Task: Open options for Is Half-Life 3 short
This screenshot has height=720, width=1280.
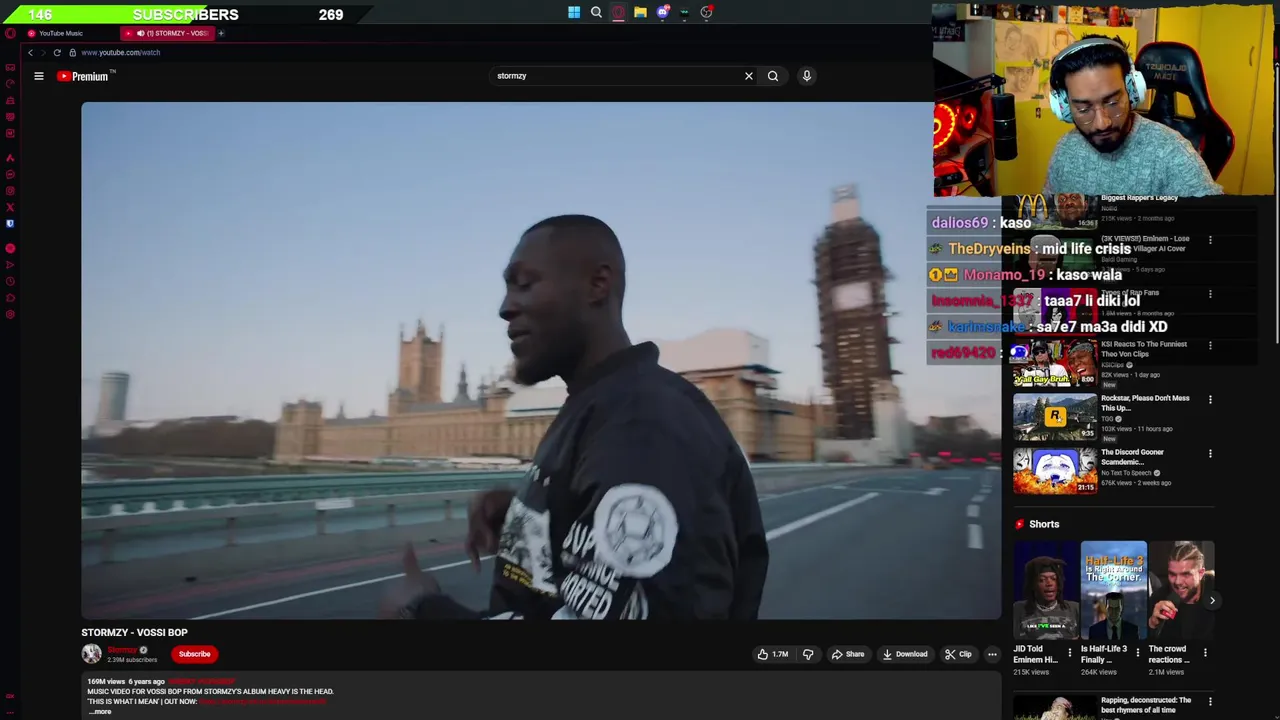Action: pyautogui.click(x=1137, y=653)
